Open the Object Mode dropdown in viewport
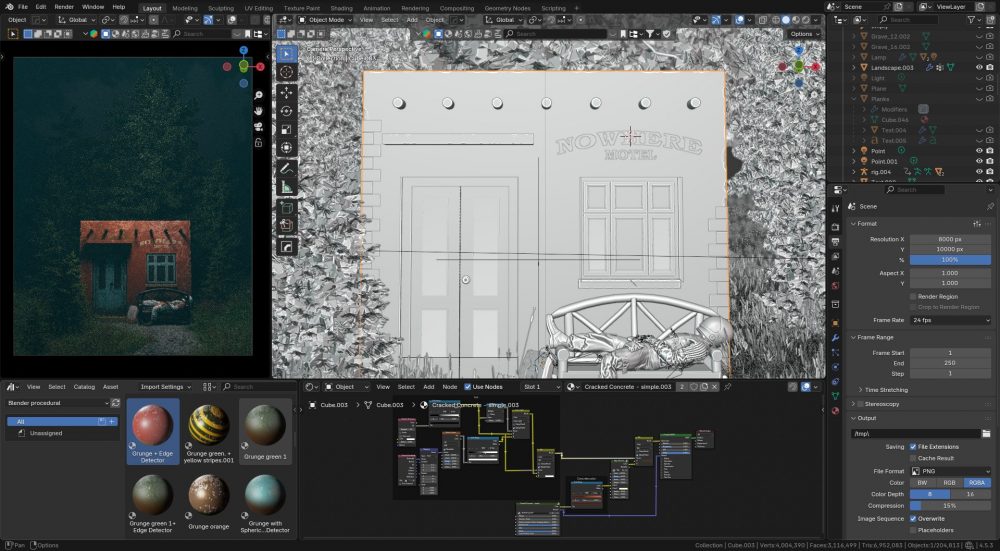Viewport: 1000px width, 551px height. [325, 20]
